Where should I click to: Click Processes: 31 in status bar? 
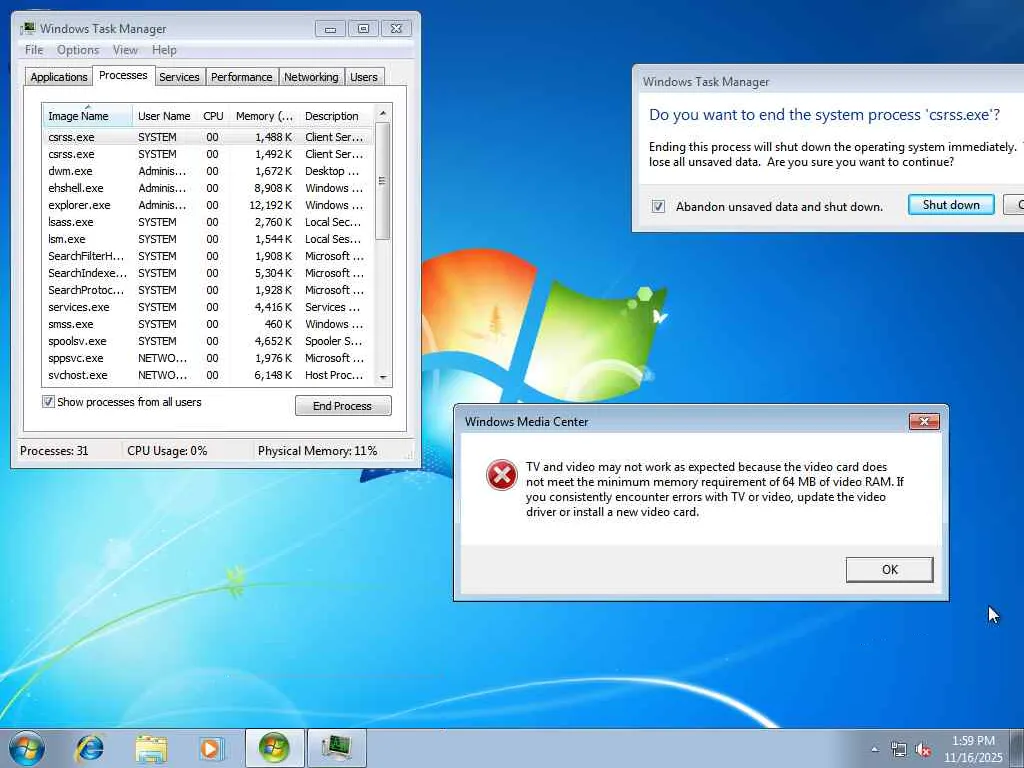(54, 451)
